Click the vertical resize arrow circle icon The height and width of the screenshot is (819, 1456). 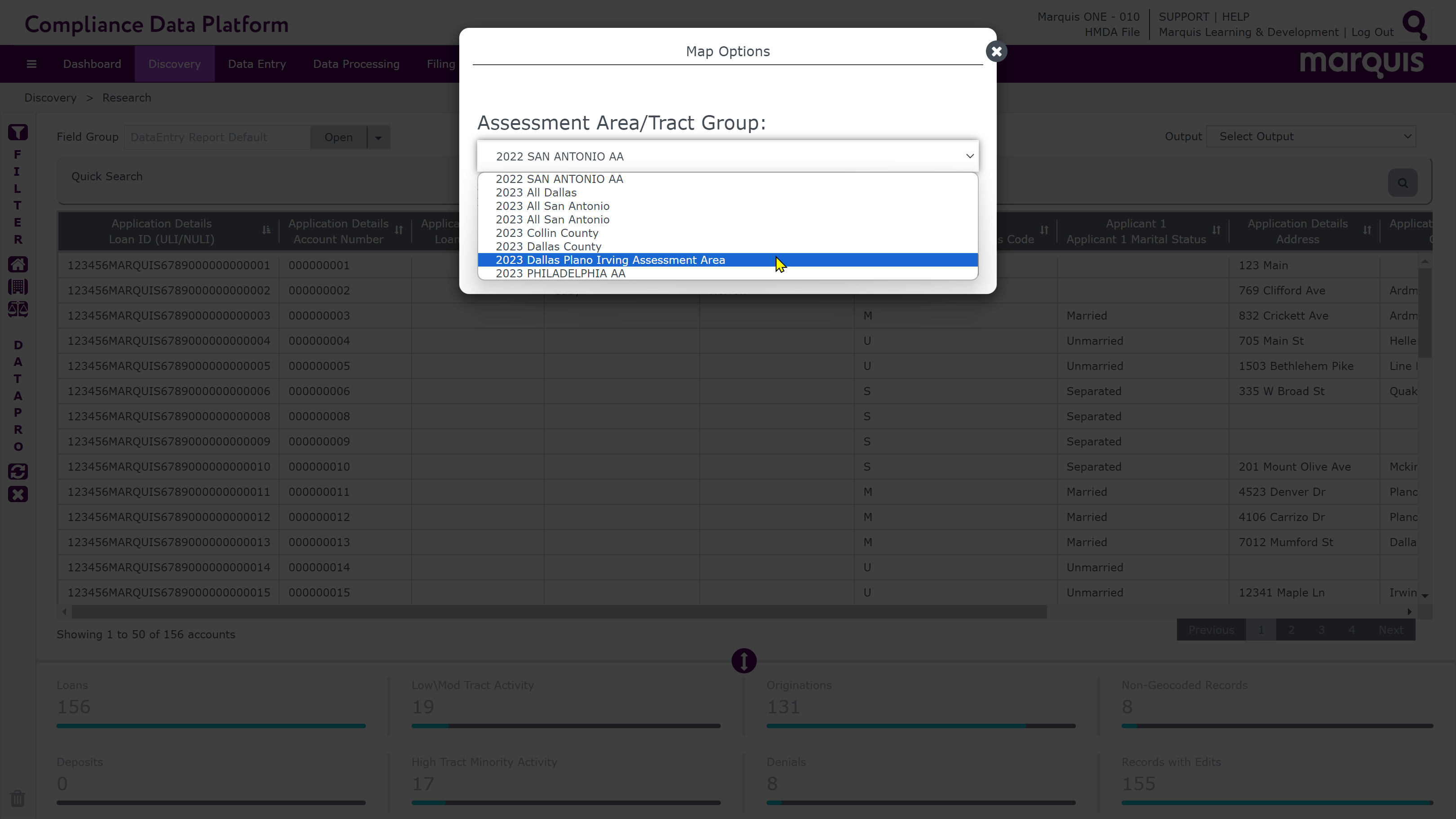coord(744,660)
